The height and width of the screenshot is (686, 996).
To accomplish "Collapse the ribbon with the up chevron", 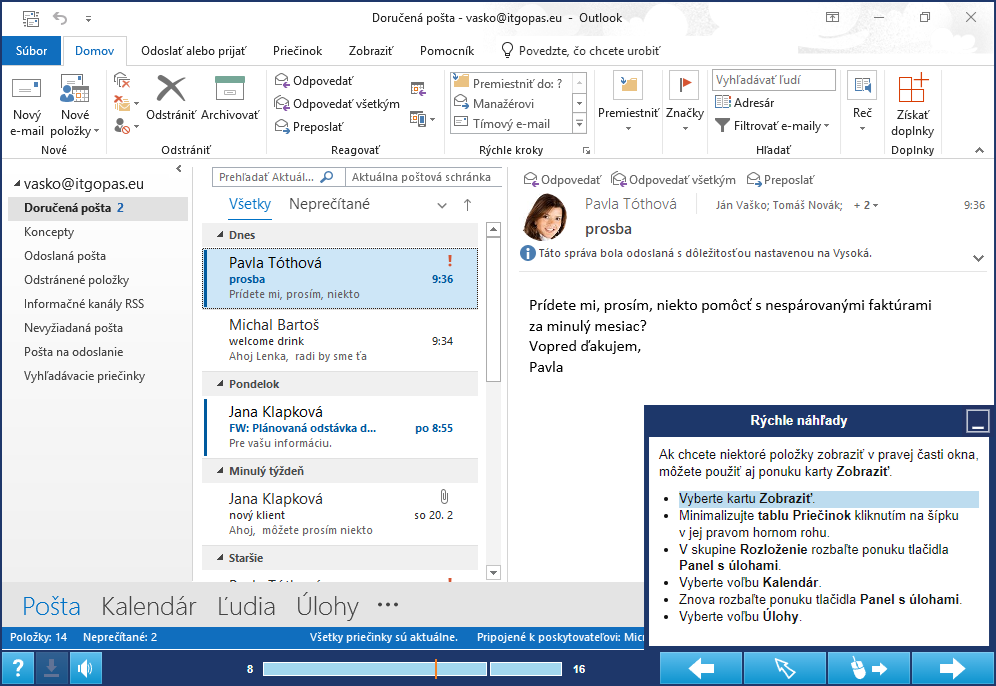I will pyautogui.click(x=979, y=151).
